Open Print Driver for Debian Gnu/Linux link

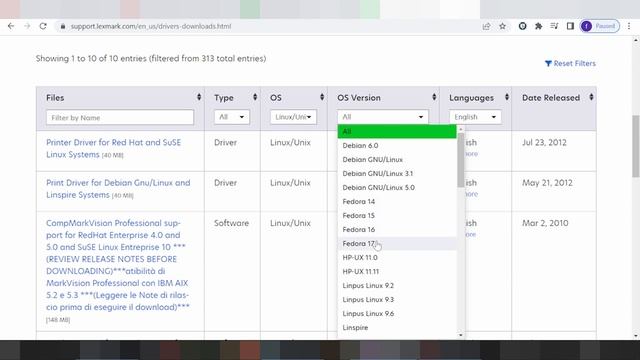coord(118,189)
